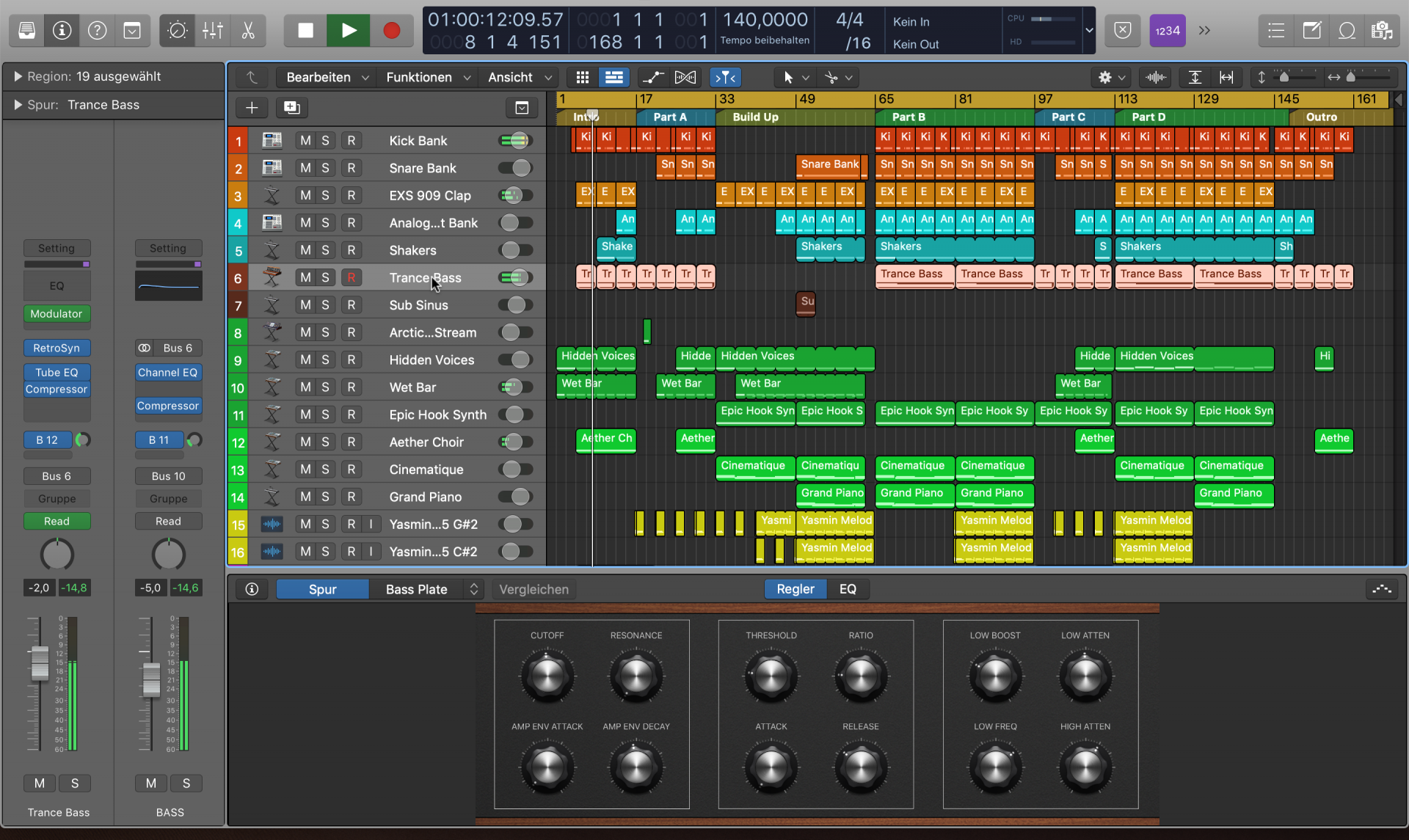Open Channel EQ on the BASS strip
This screenshot has width=1409, height=840.
point(168,372)
